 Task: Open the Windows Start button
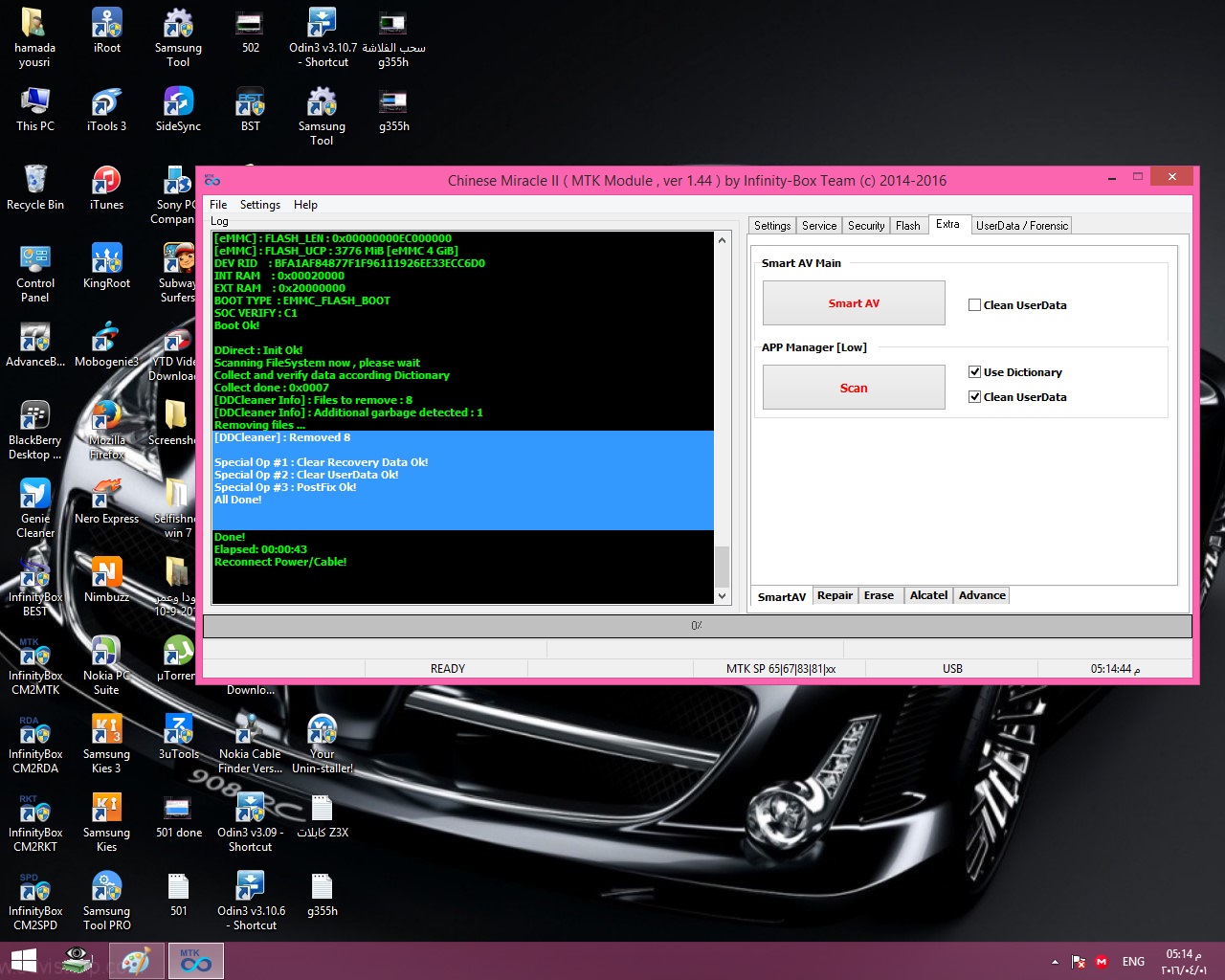click(x=24, y=961)
